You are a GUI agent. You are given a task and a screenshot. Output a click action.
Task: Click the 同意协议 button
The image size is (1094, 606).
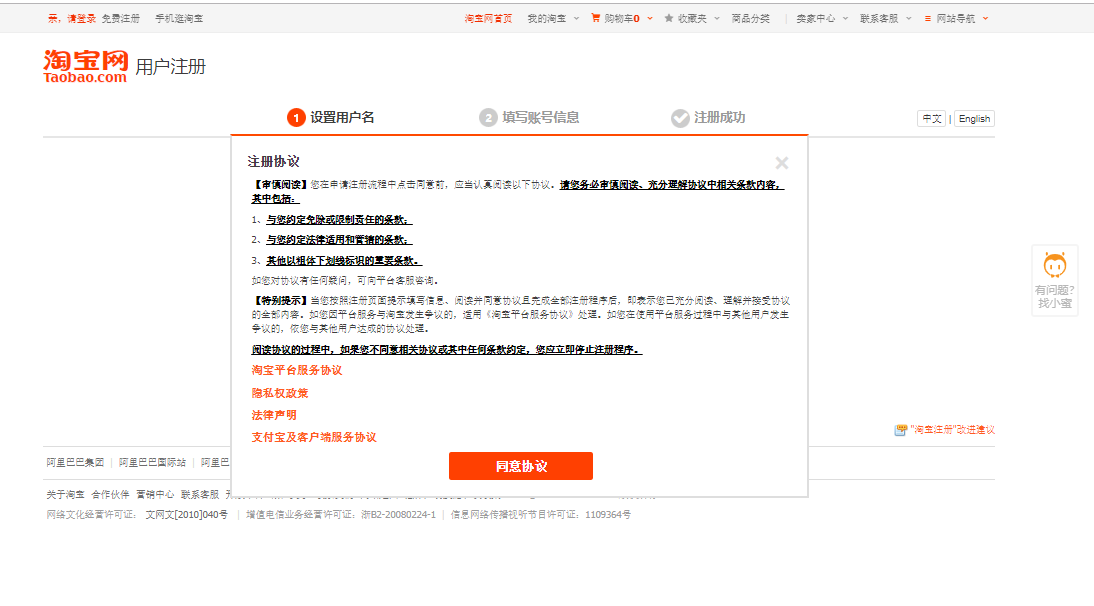click(520, 466)
